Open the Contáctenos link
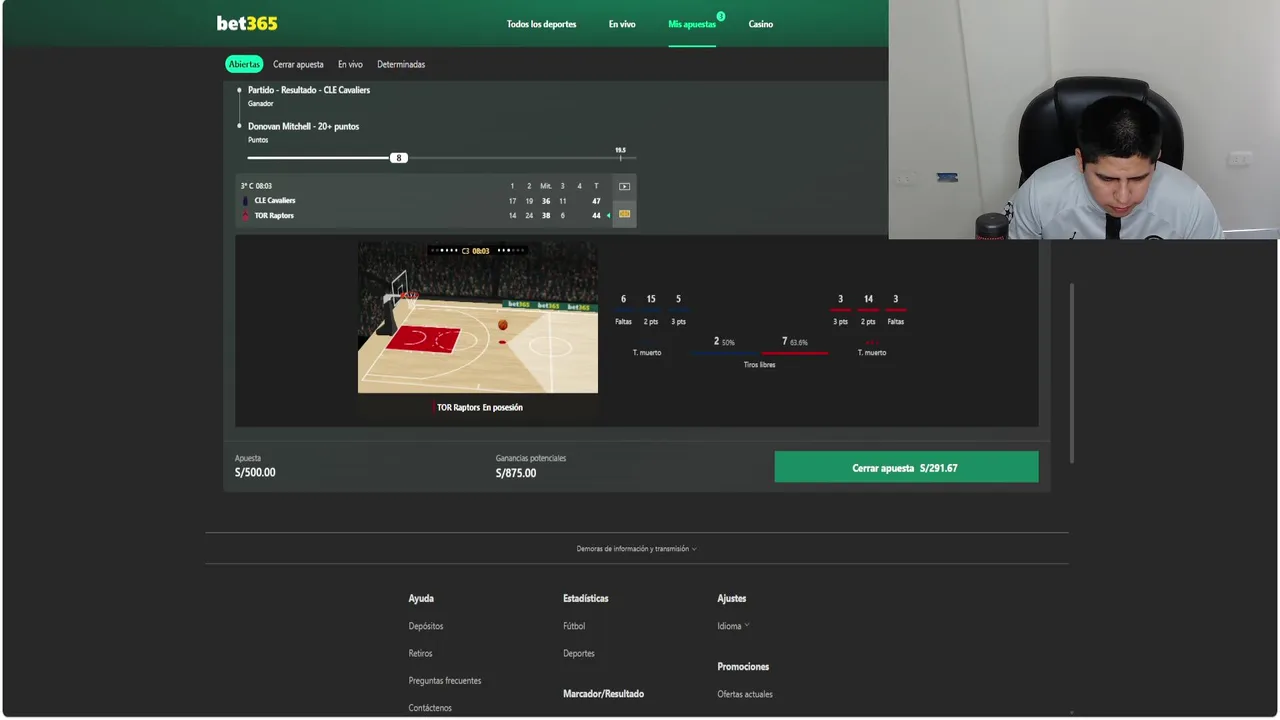This screenshot has height=720, width=1280. [430, 707]
